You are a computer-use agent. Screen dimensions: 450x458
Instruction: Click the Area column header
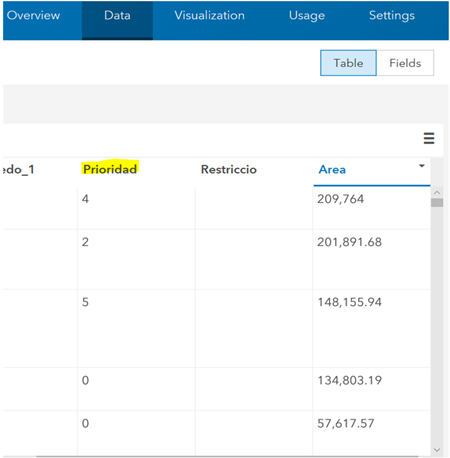pyautogui.click(x=332, y=170)
